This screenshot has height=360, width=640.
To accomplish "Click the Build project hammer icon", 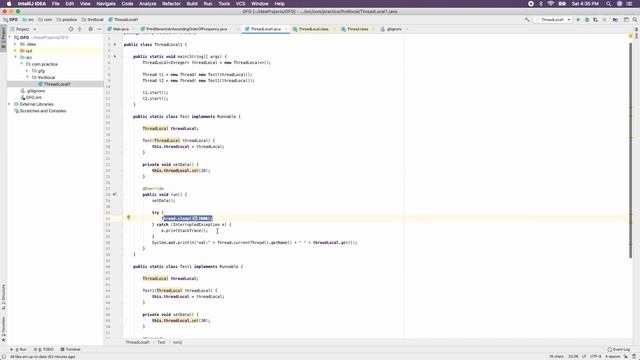I will 527,20.
